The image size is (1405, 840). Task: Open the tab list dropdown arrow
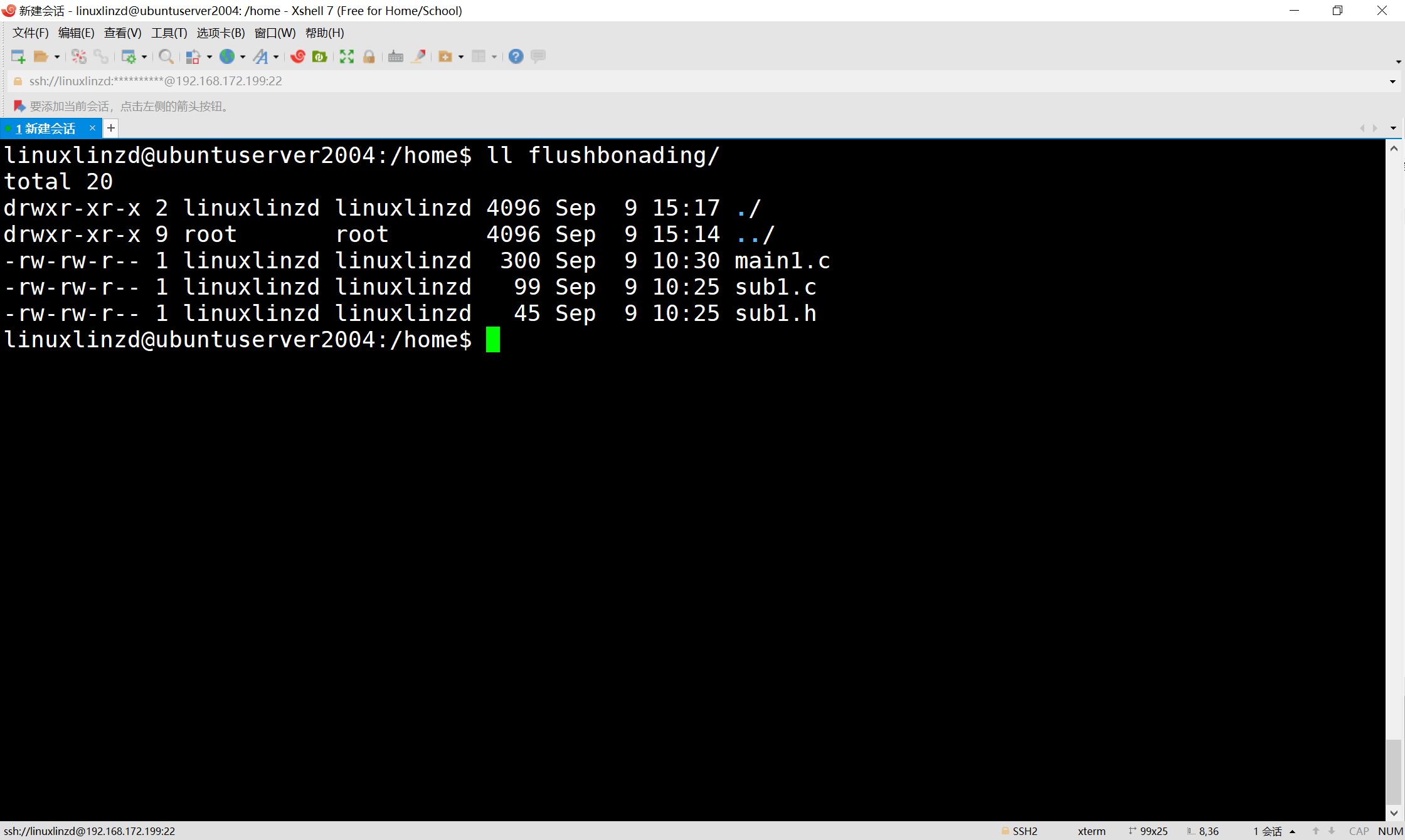1393,128
